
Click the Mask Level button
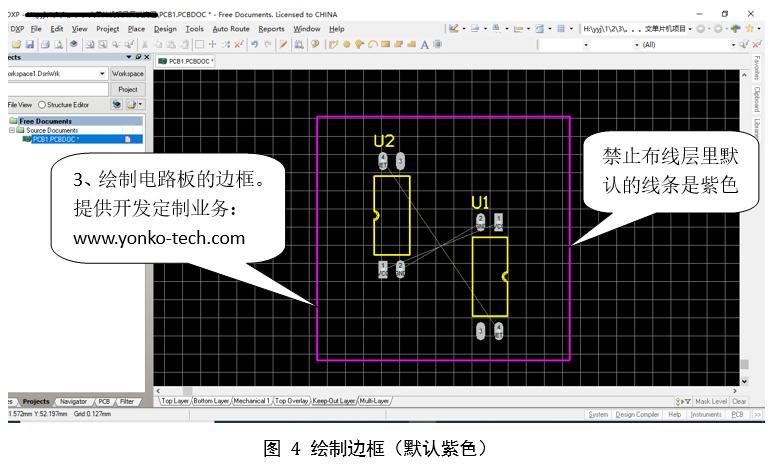(711, 402)
